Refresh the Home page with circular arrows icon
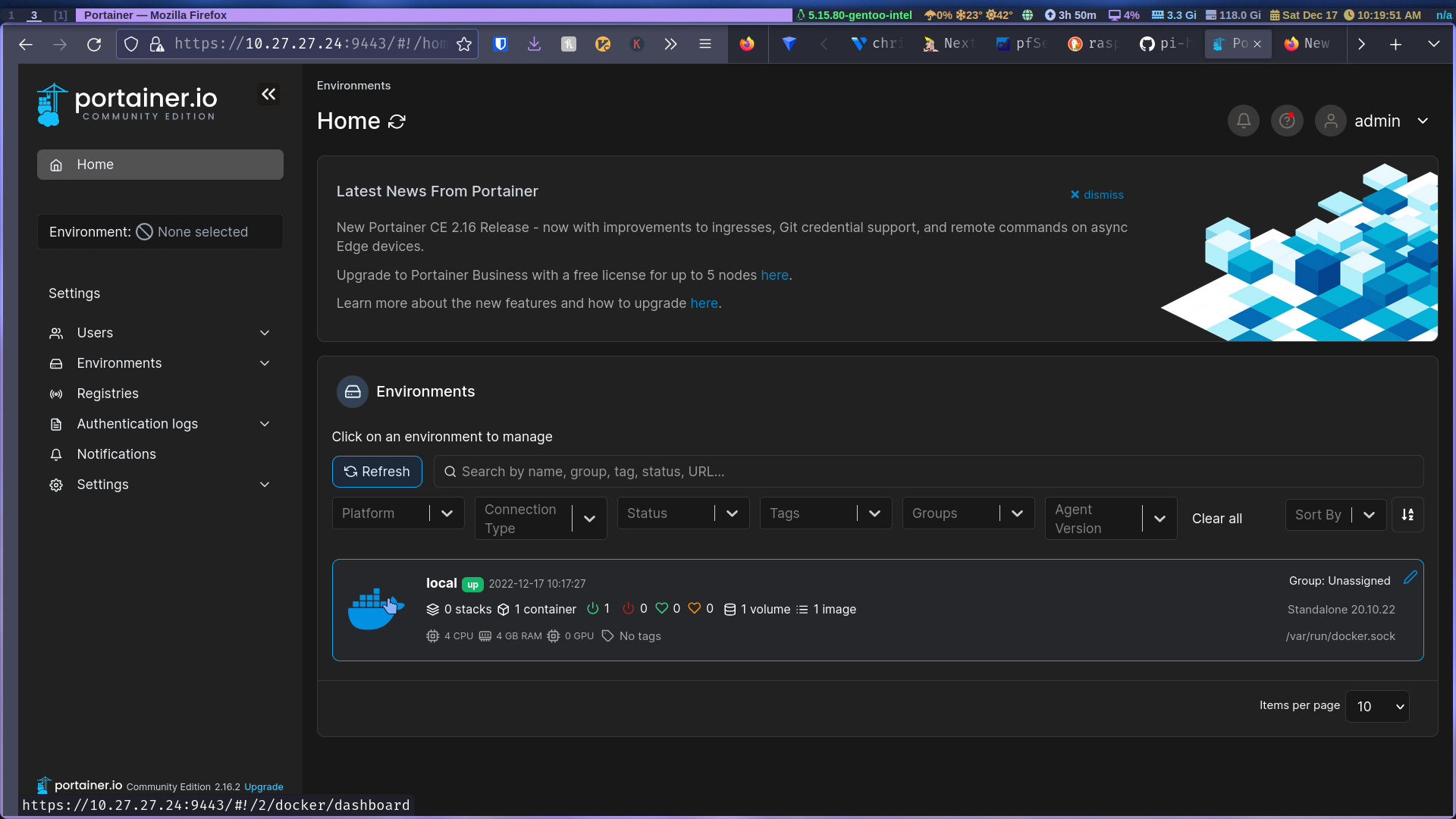 tap(397, 121)
